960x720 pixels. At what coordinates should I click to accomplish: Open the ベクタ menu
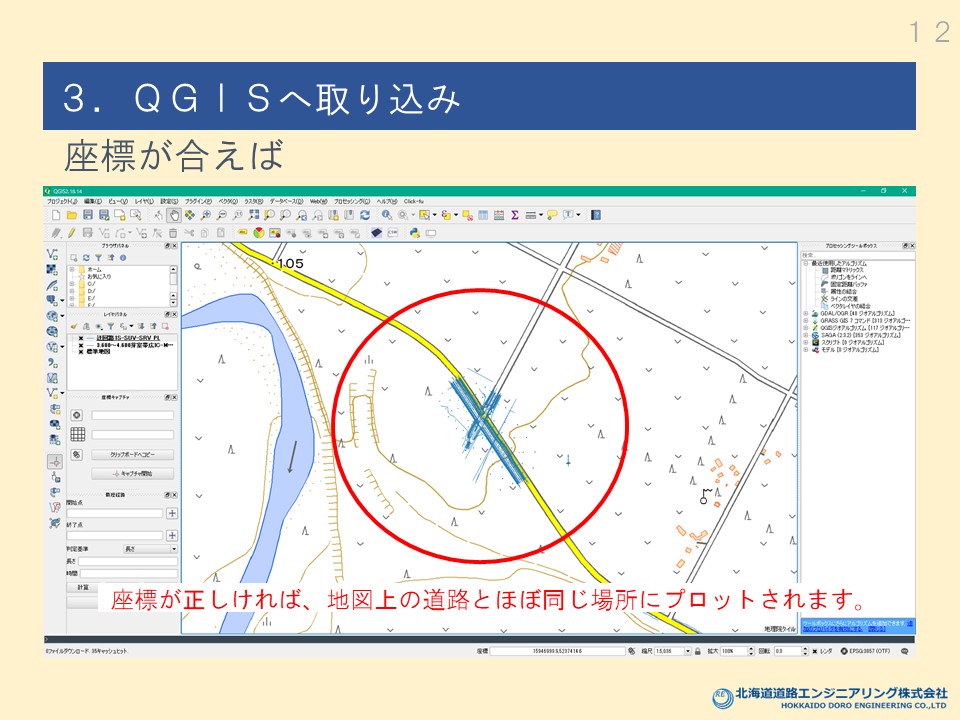228,201
